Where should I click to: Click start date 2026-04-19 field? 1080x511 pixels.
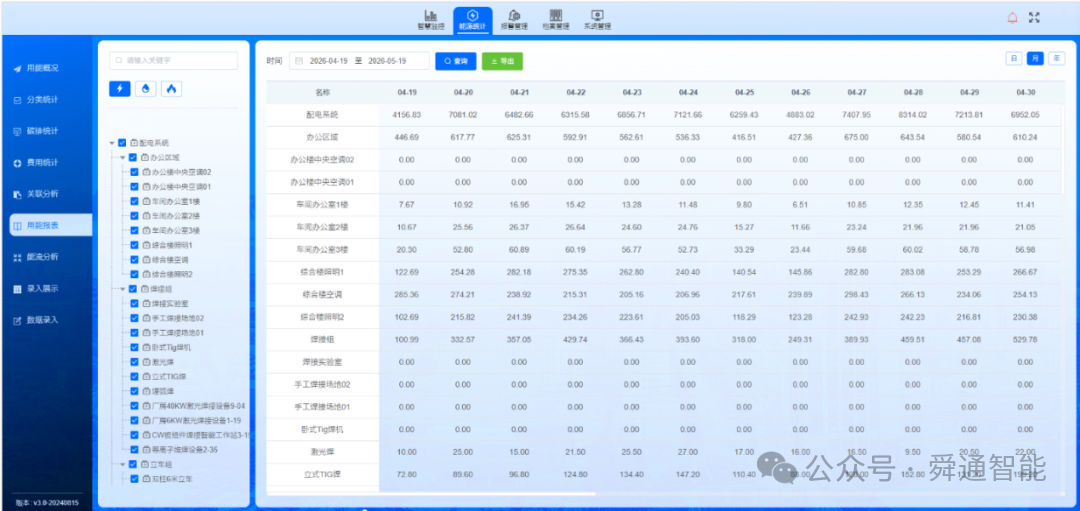(x=331, y=61)
